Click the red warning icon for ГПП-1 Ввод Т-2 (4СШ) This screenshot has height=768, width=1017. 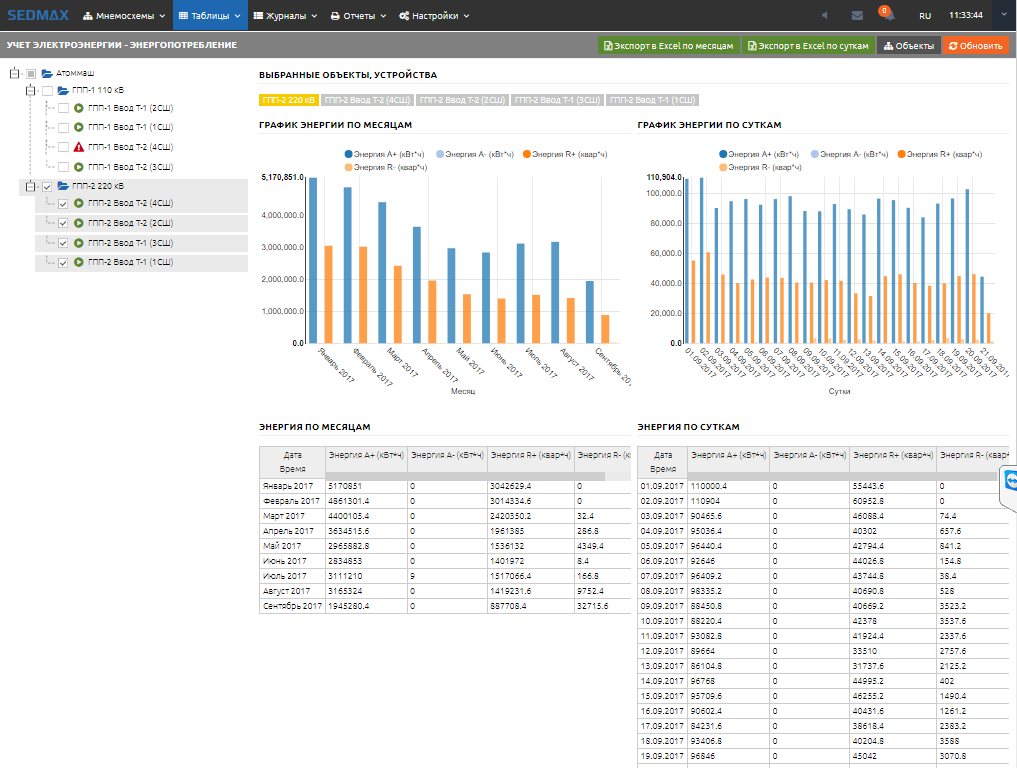(x=78, y=147)
